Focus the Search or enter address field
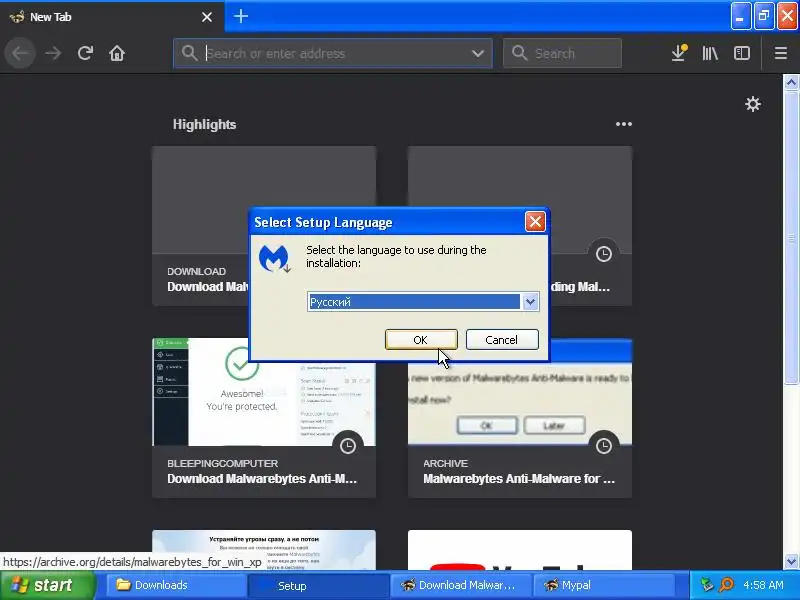Image resolution: width=800 pixels, height=600 pixels. tap(333, 53)
